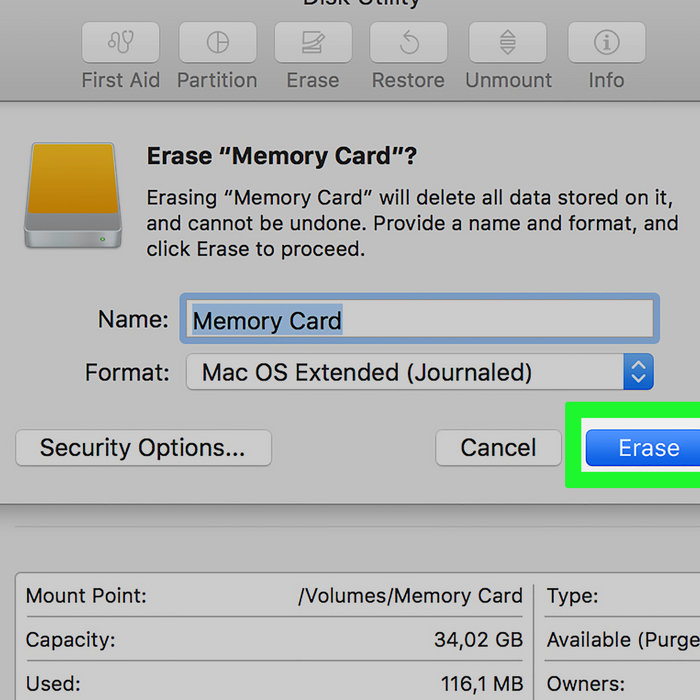Click the Available (Purgeable) row label
Image resolution: width=700 pixels, height=700 pixels.
pos(623,640)
